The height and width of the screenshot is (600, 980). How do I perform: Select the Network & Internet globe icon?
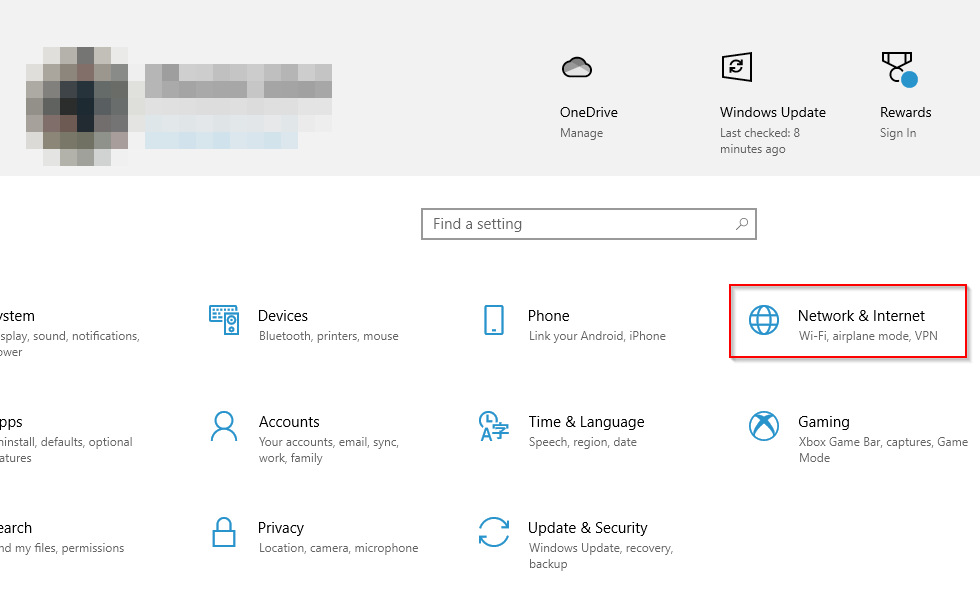click(x=764, y=320)
